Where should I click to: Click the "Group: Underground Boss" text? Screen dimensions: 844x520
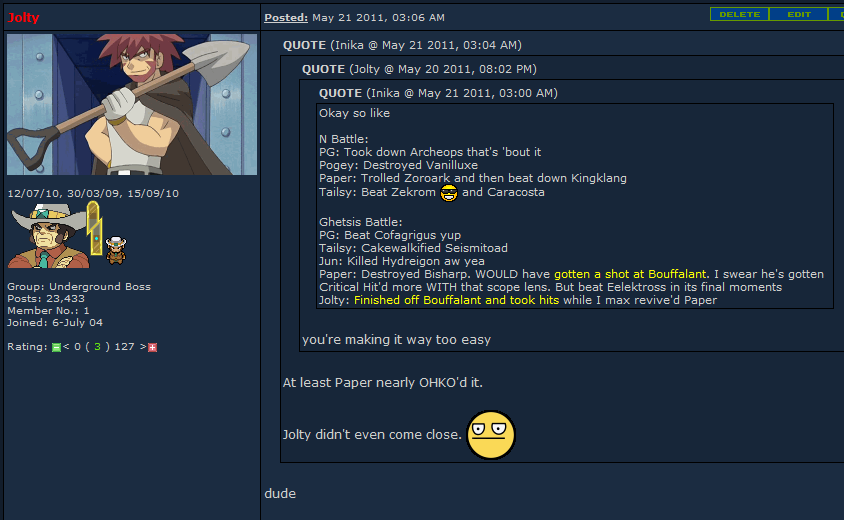79,286
